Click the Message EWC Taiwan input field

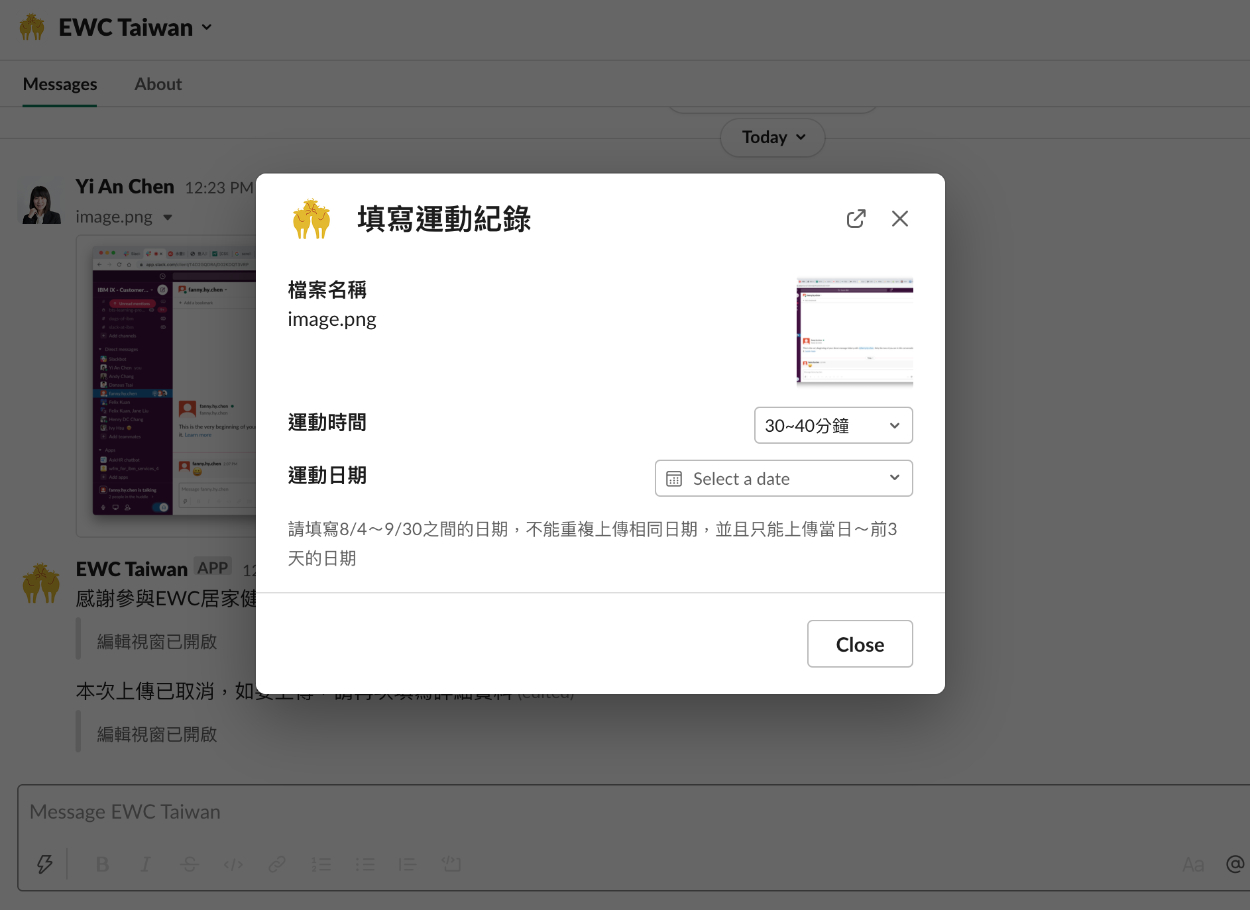600,812
